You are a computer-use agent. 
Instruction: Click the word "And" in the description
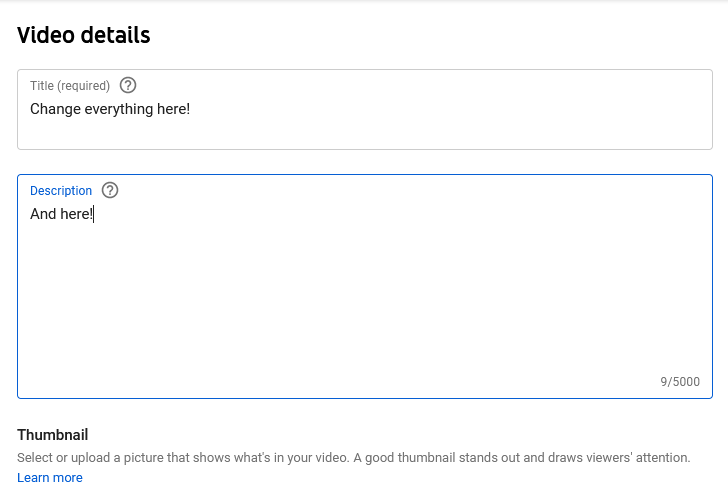tap(43, 214)
